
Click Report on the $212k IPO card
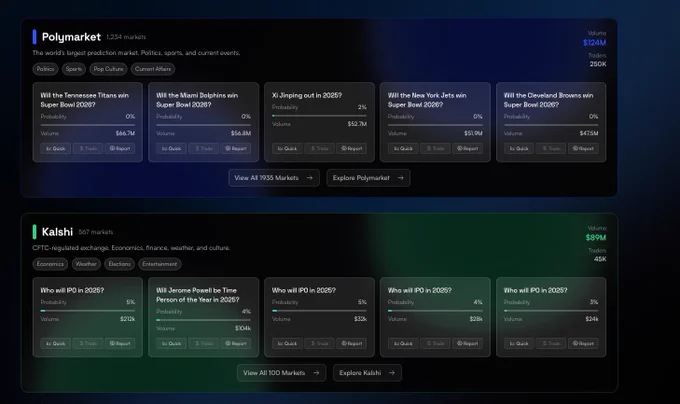tap(120, 343)
